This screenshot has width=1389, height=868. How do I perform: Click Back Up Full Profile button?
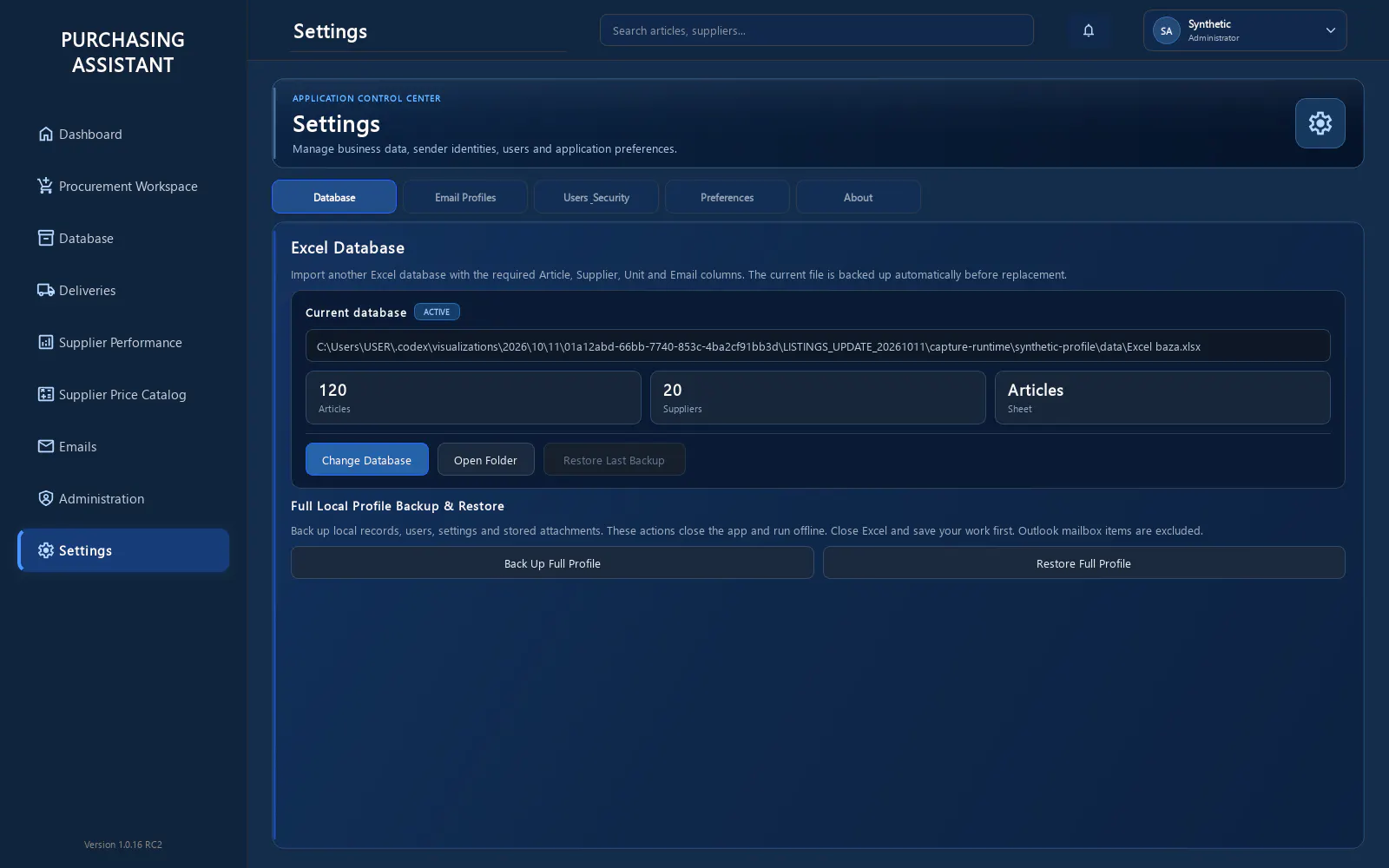(x=552, y=562)
